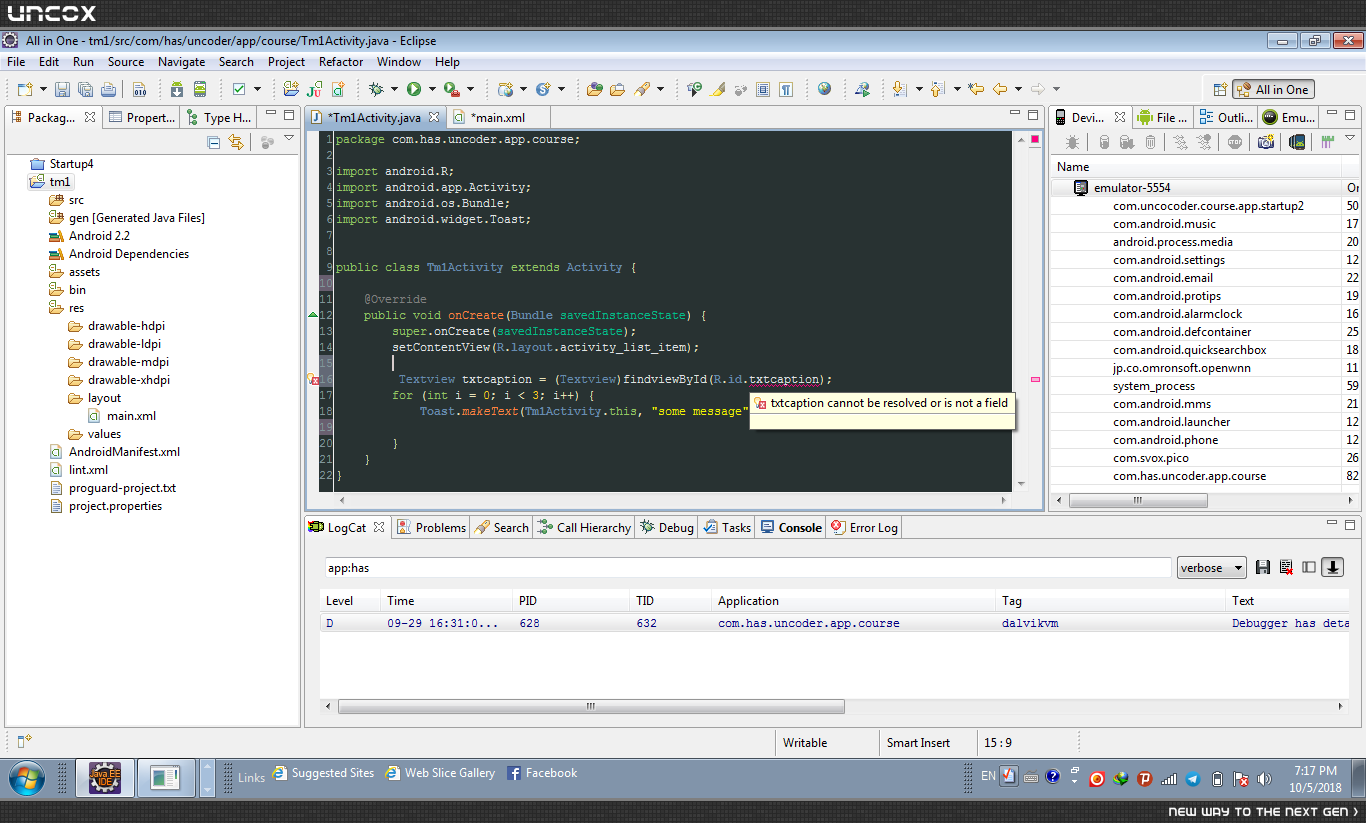Select the Startup4 project
Viewport: 1366px width, 823px height.
coord(62,164)
